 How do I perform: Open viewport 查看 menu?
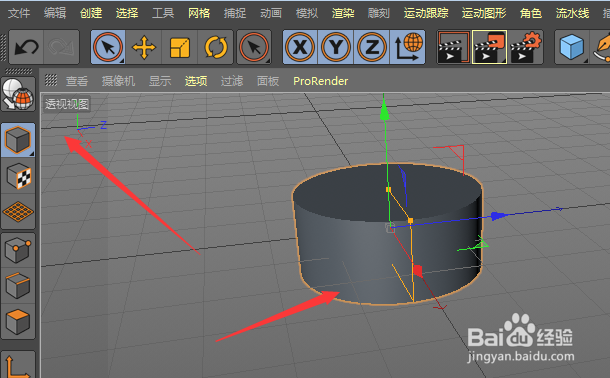pyautogui.click(x=77, y=81)
